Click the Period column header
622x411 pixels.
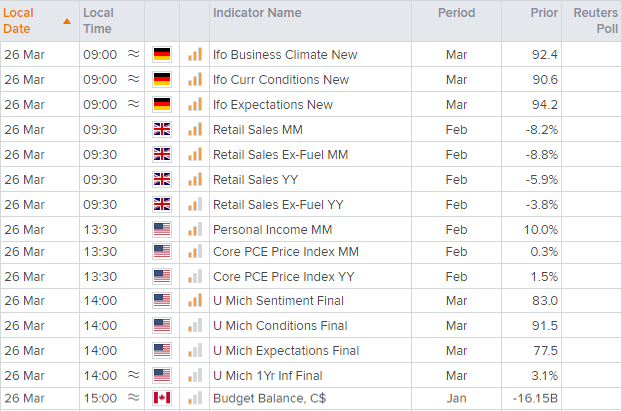tap(456, 13)
